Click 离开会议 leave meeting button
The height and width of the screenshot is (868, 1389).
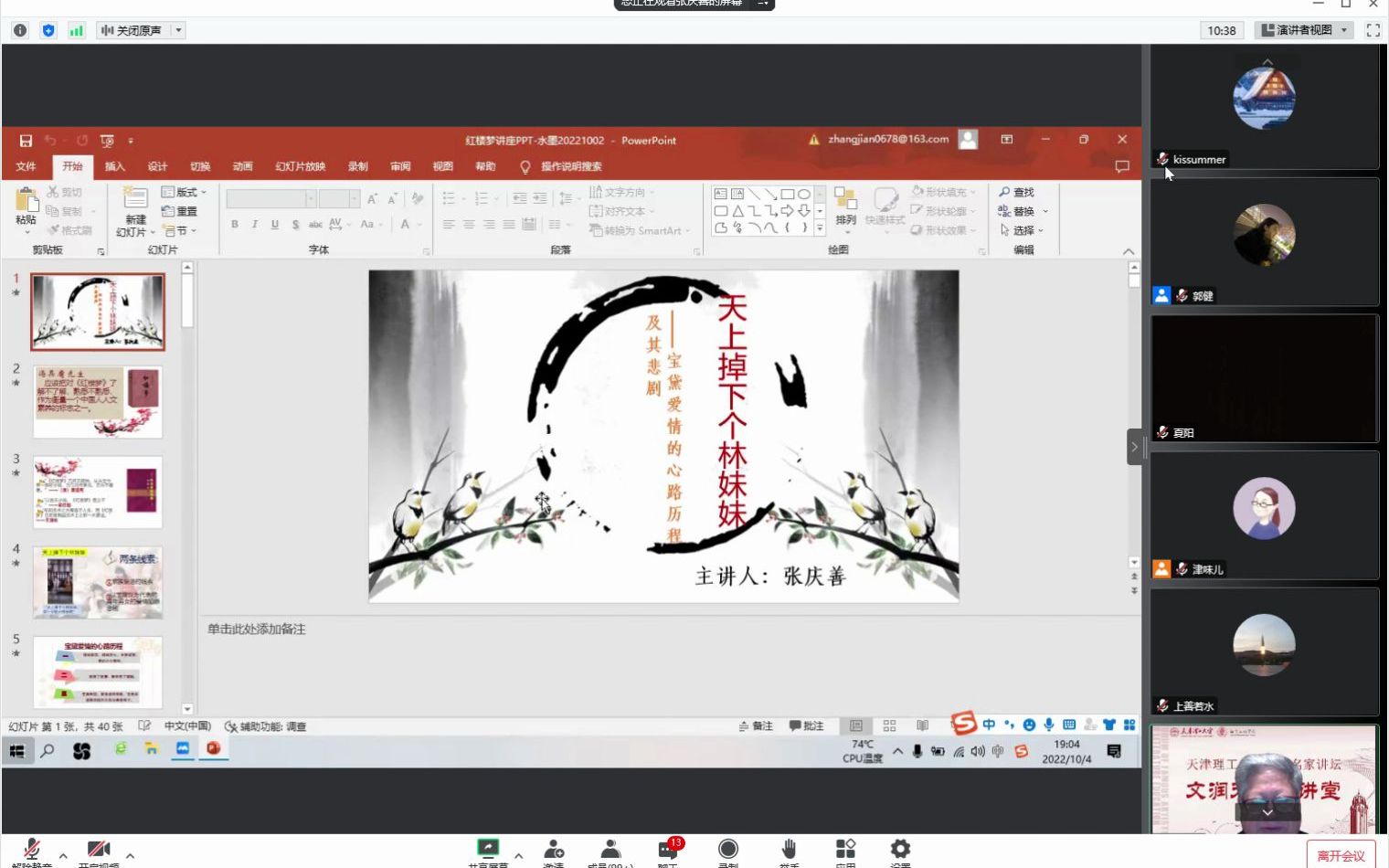[1341, 855]
